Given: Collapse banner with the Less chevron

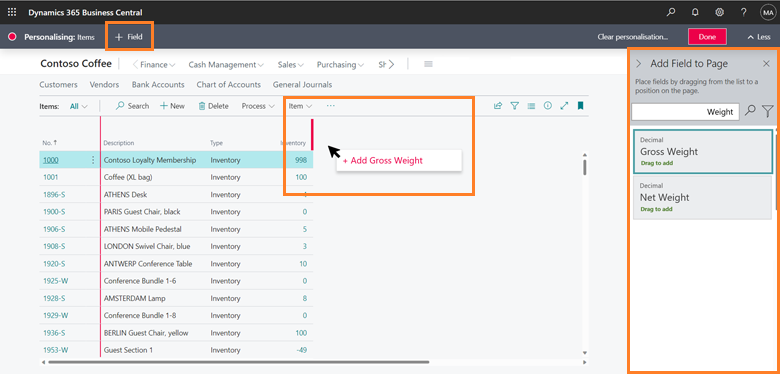Looking at the screenshot, I should point(759,37).
